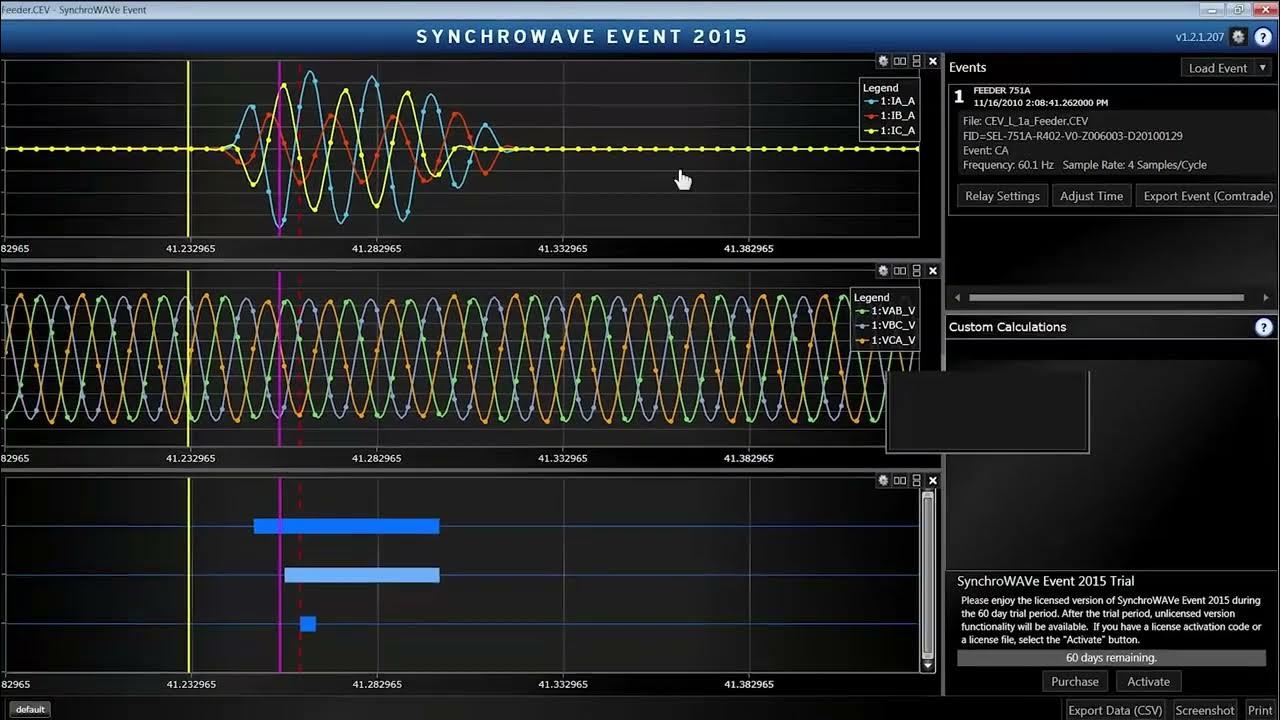Select the 1:VBC_V legend entry
This screenshot has height=720, width=1280.
885,326
